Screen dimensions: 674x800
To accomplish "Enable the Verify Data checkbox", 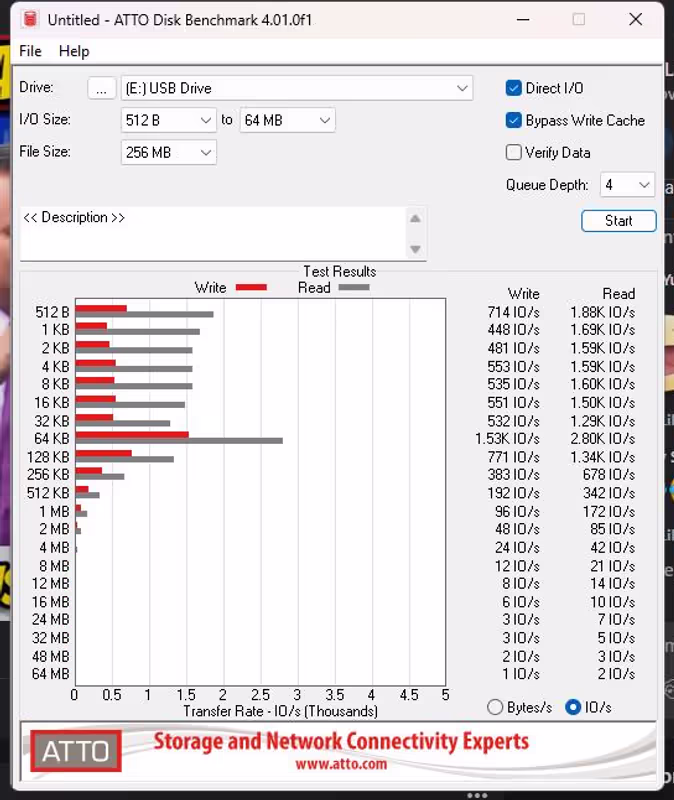I will (514, 152).
